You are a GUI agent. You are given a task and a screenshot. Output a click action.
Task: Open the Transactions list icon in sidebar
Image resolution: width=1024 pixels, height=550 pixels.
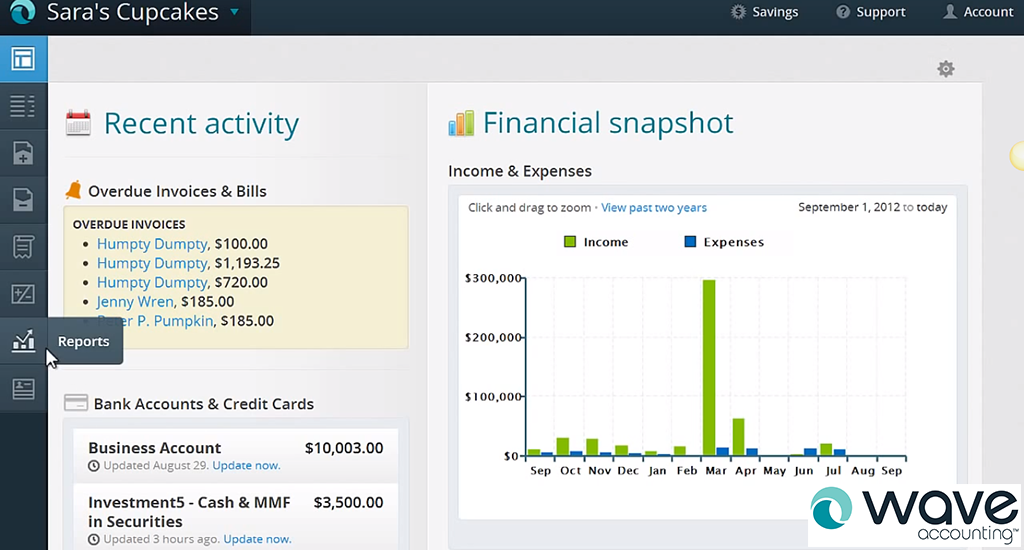click(23, 106)
